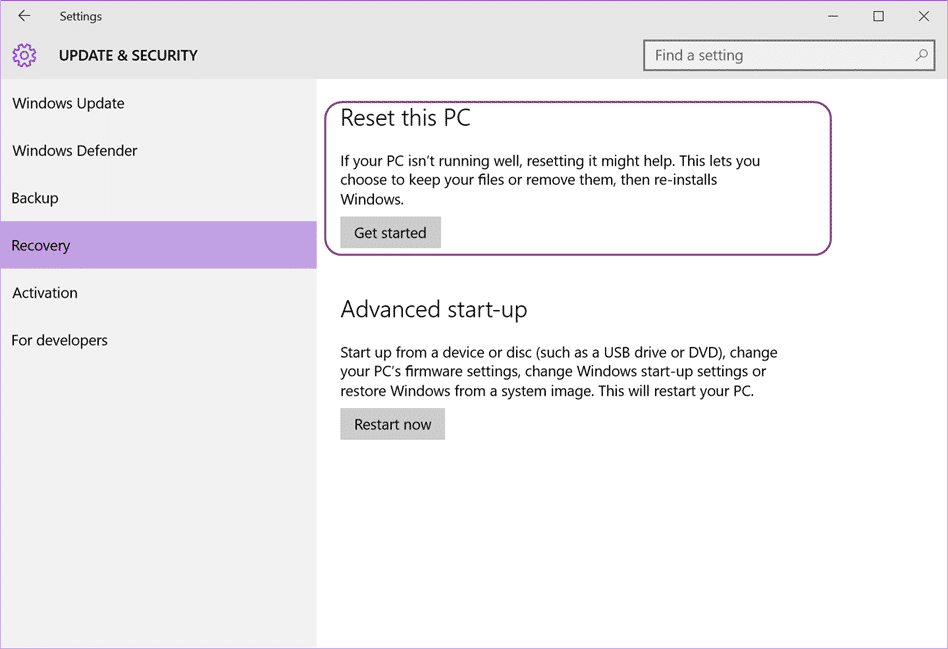Click the Settings window title text
The width and height of the screenshot is (948, 649).
pyautogui.click(x=80, y=17)
